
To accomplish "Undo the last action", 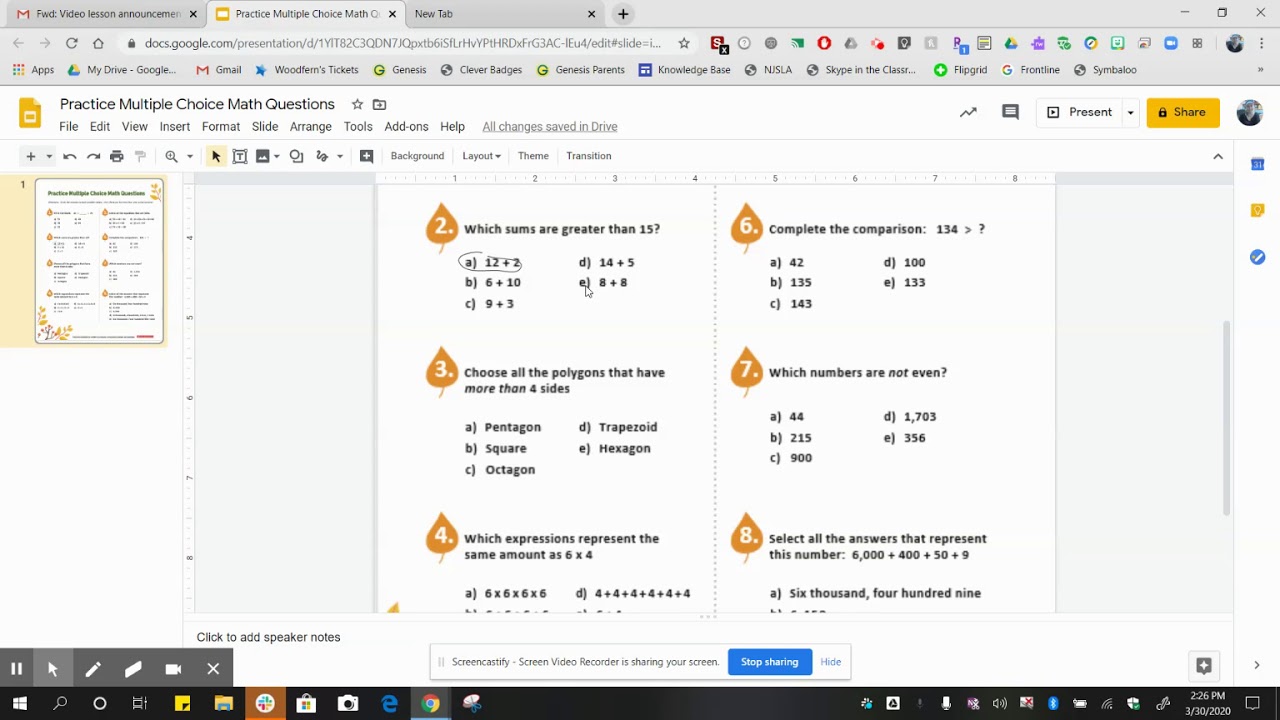I will click(69, 156).
